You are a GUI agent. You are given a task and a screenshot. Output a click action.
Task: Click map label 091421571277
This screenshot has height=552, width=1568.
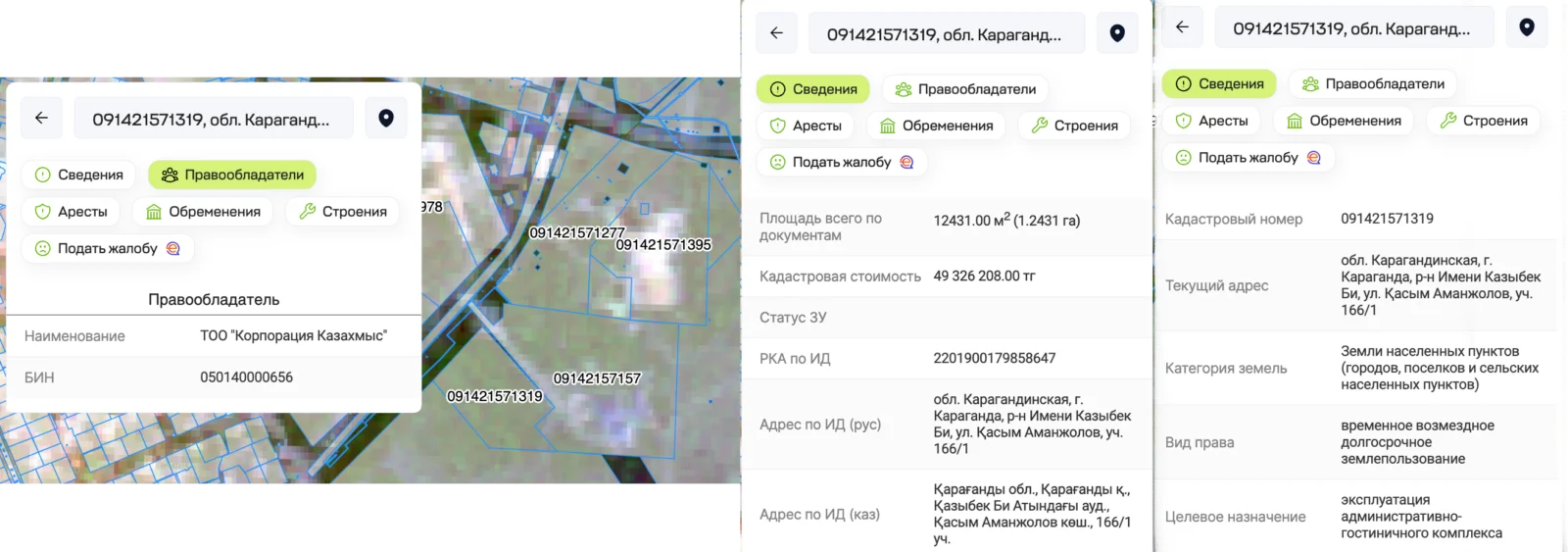[x=577, y=232]
